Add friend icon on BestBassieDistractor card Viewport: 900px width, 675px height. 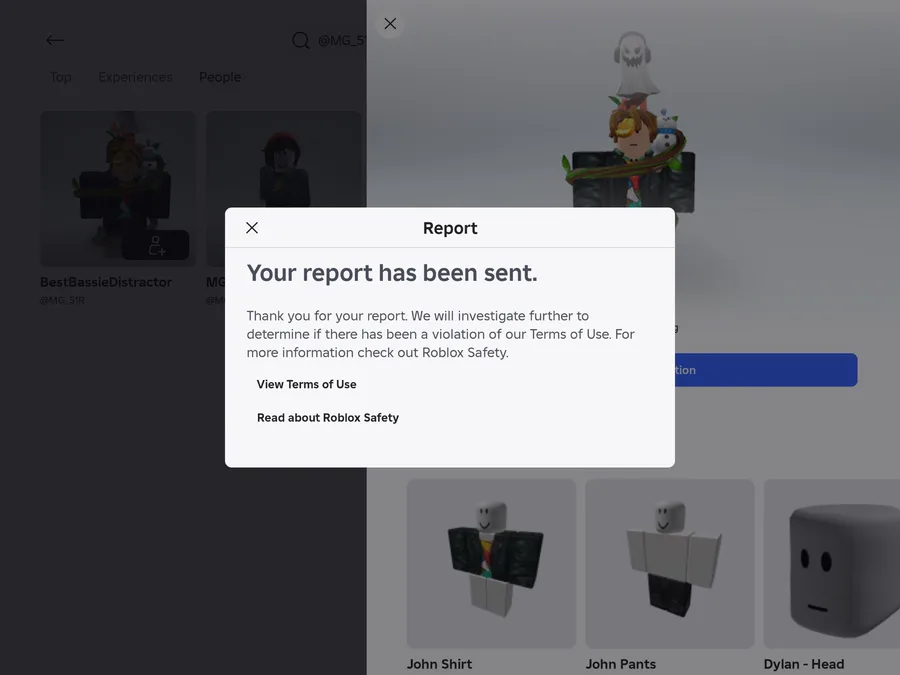[156, 245]
